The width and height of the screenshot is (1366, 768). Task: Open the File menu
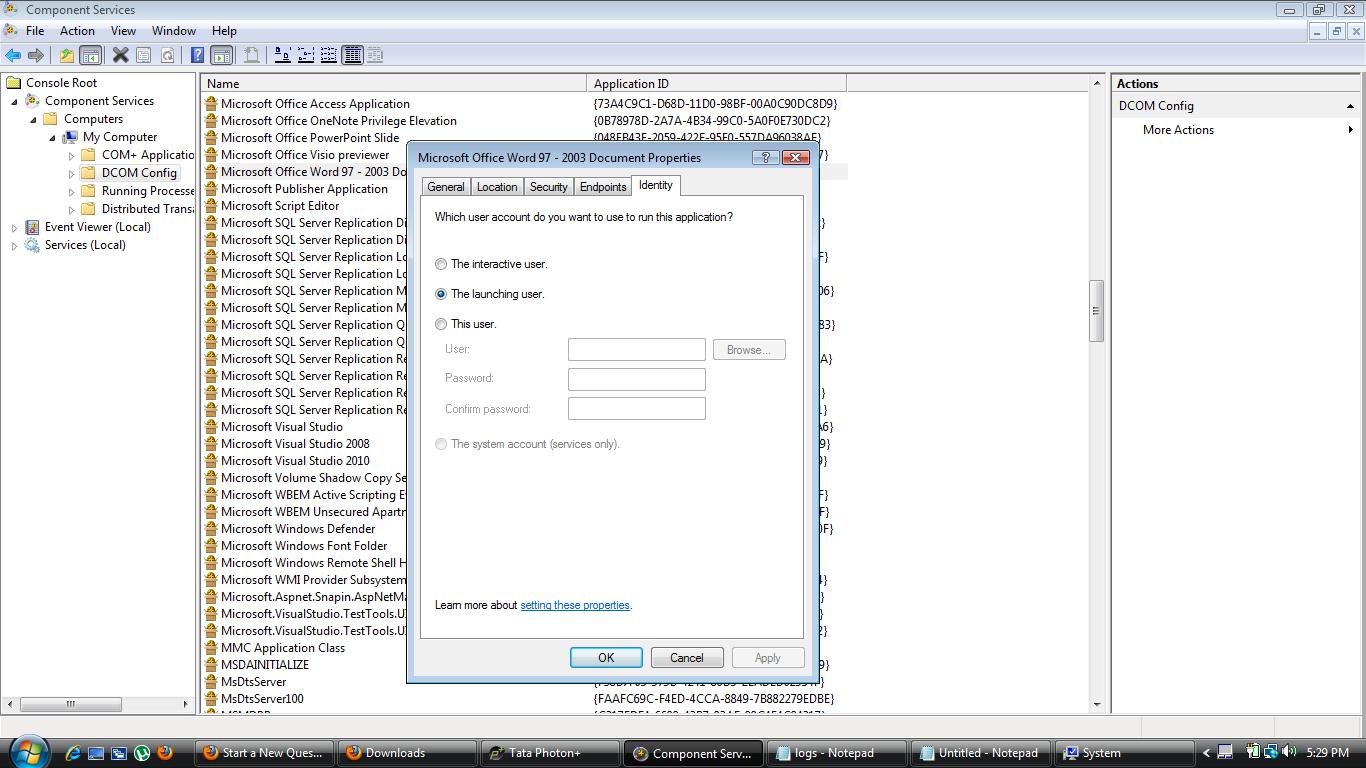[35, 31]
